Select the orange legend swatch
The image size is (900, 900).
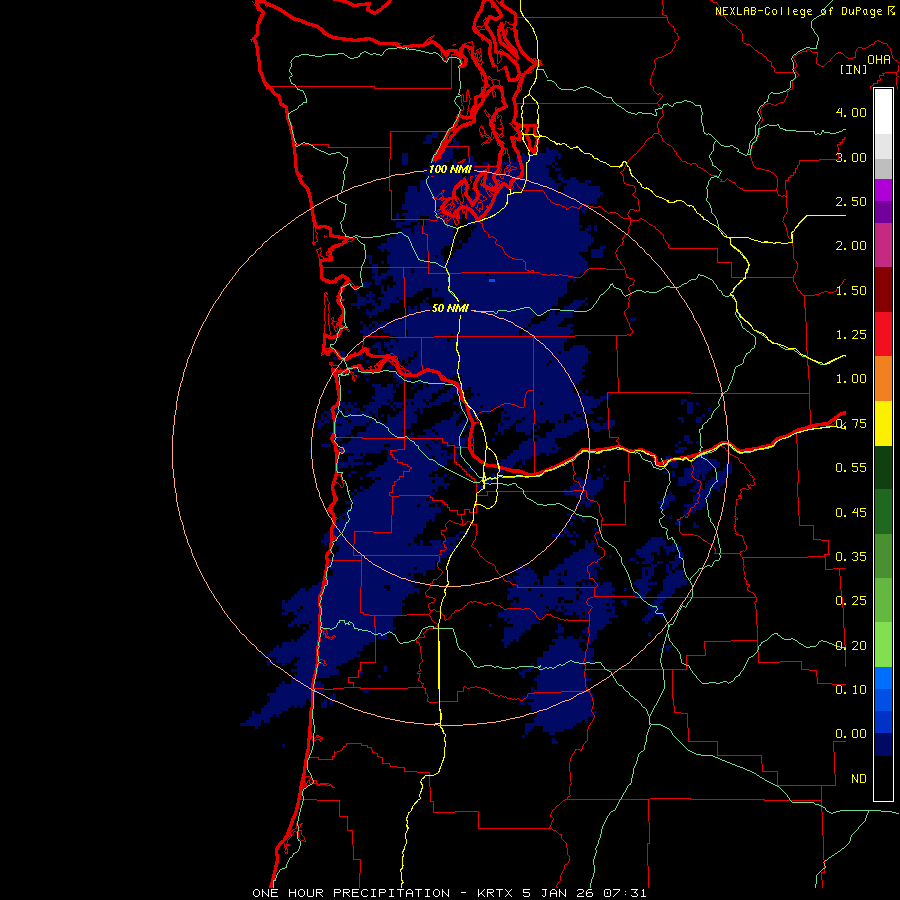(883, 378)
